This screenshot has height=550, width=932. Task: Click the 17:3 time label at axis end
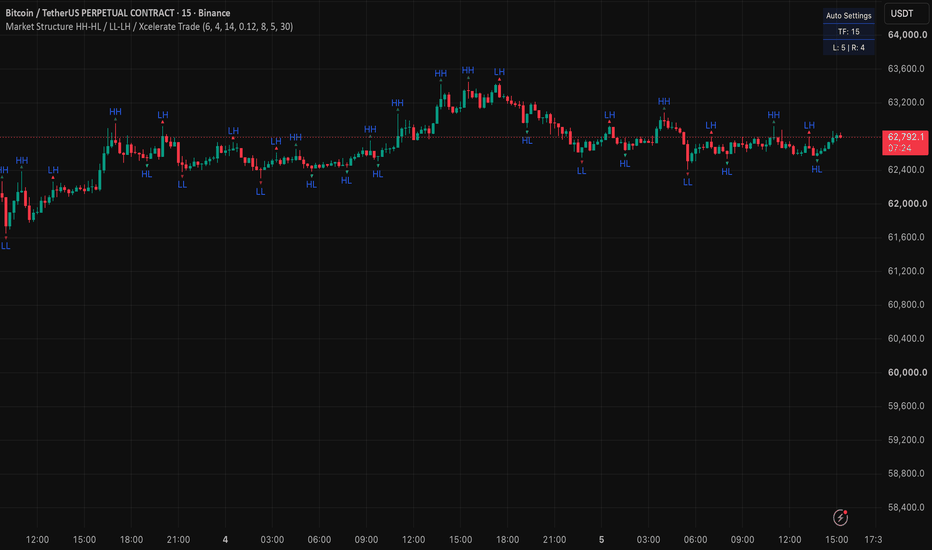click(873, 540)
